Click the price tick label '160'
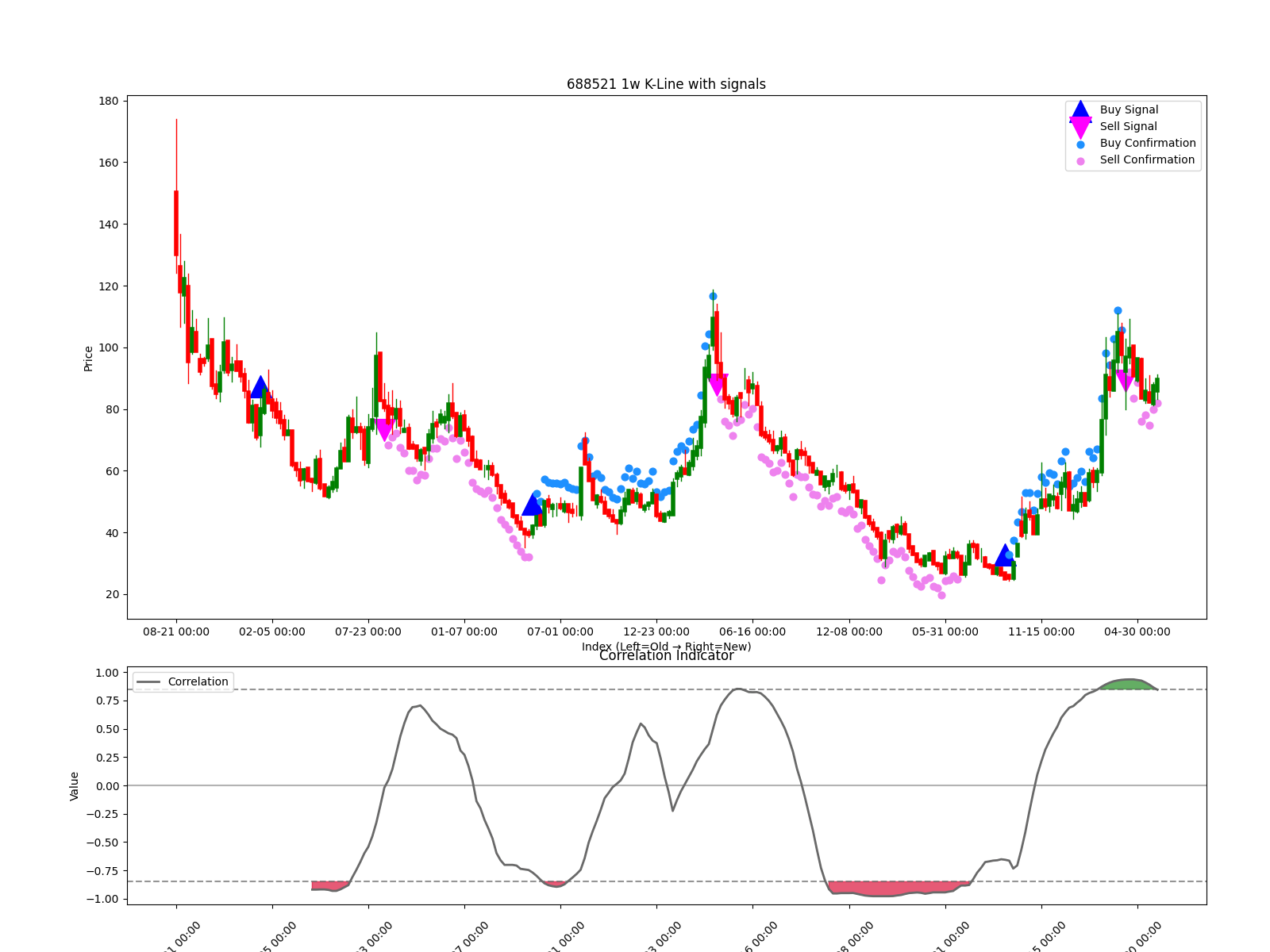 109,163
